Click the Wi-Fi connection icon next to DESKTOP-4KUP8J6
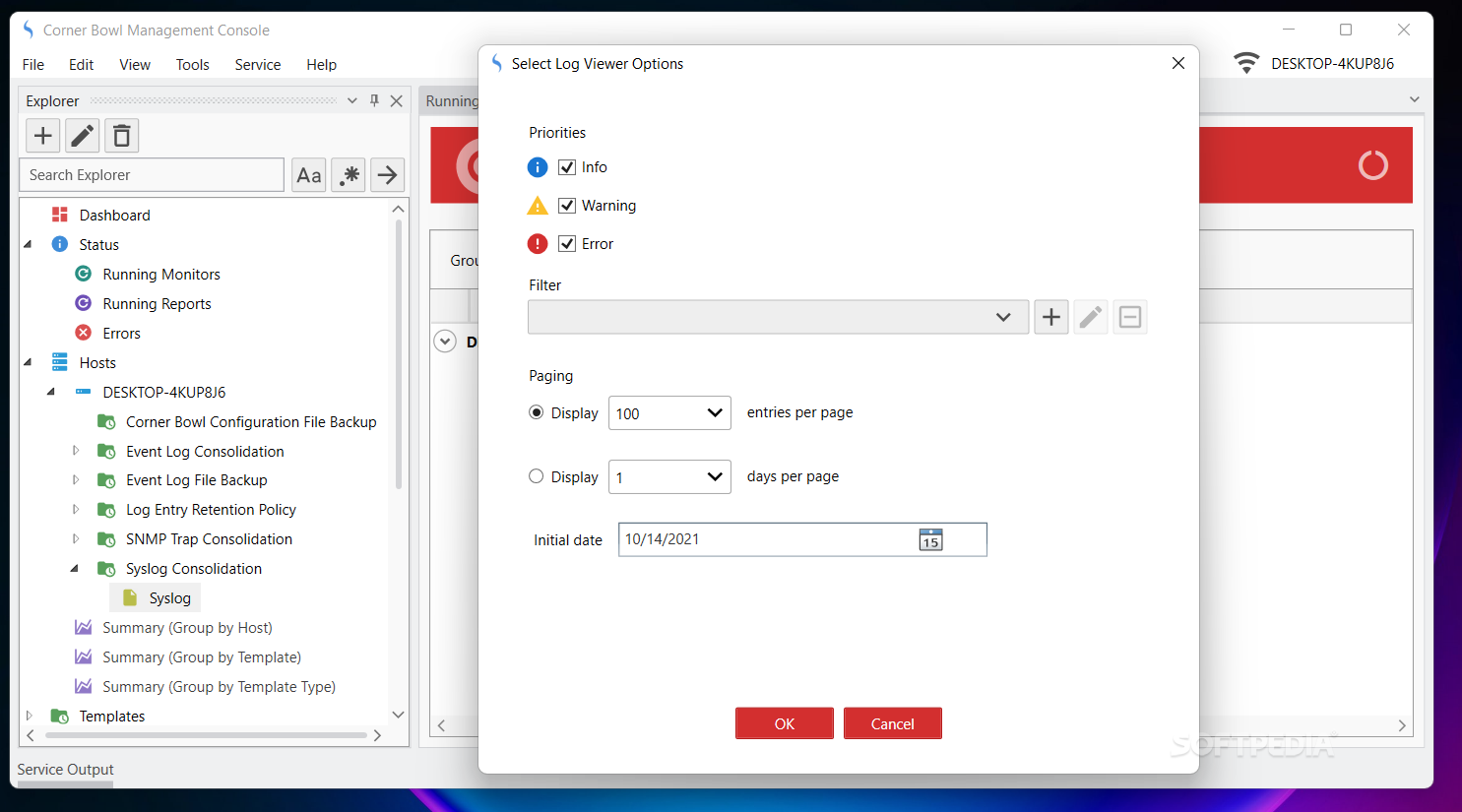Viewport: 1462px width, 812px height. pos(1246,63)
